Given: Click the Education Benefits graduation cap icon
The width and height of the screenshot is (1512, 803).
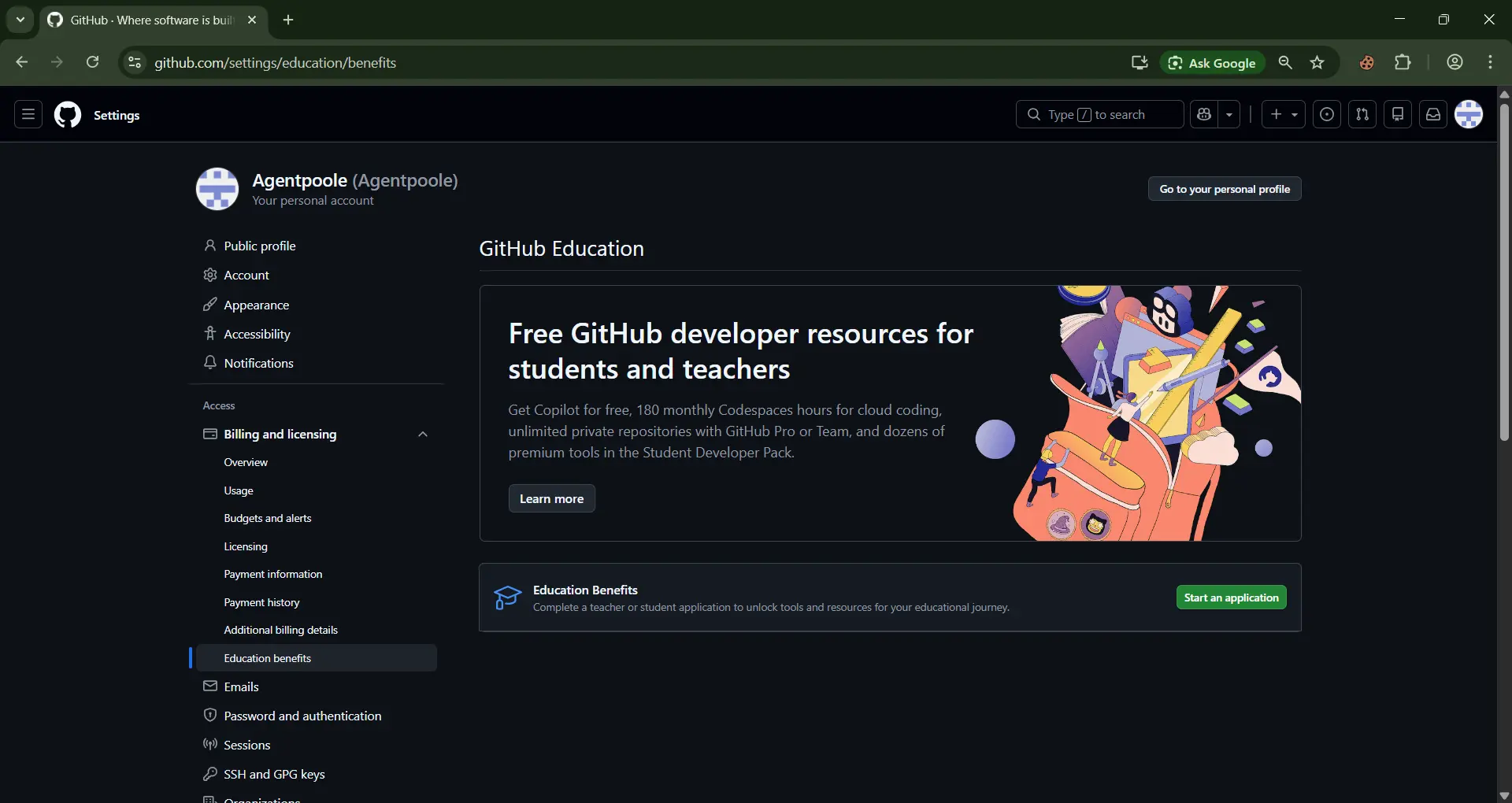Looking at the screenshot, I should [507, 598].
